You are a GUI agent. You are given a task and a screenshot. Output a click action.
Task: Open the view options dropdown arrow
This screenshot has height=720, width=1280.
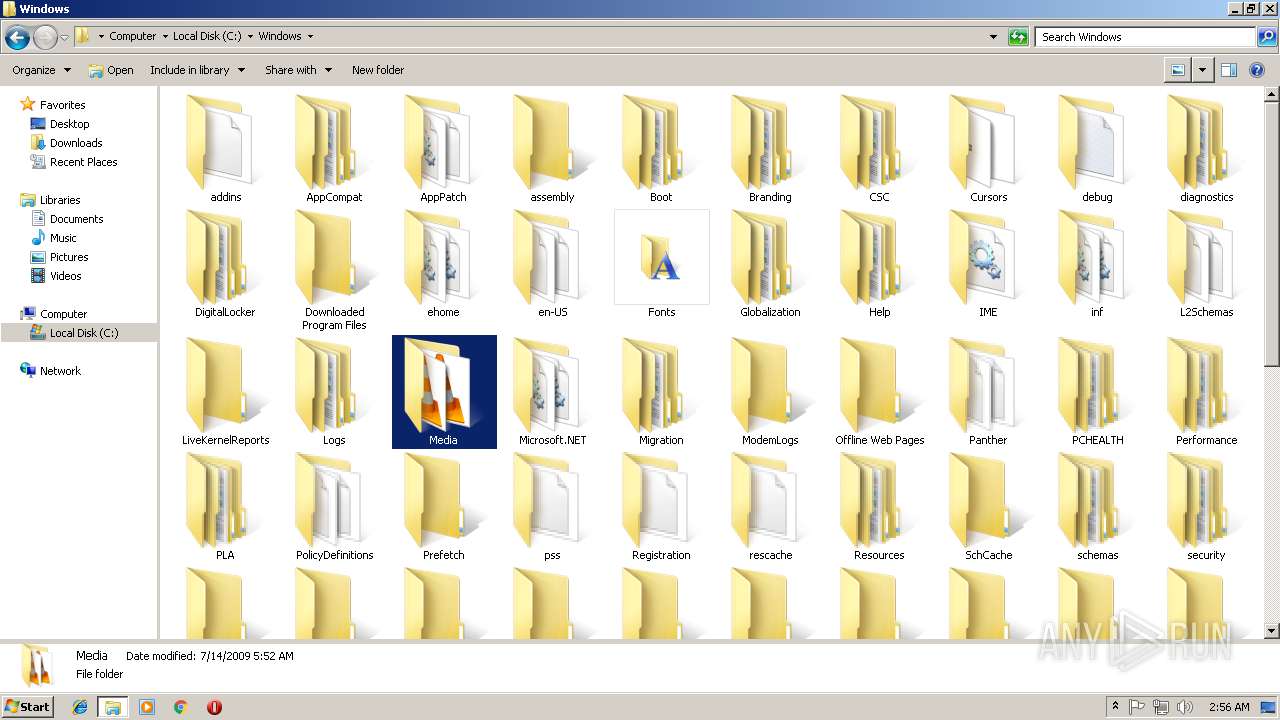coord(1202,70)
